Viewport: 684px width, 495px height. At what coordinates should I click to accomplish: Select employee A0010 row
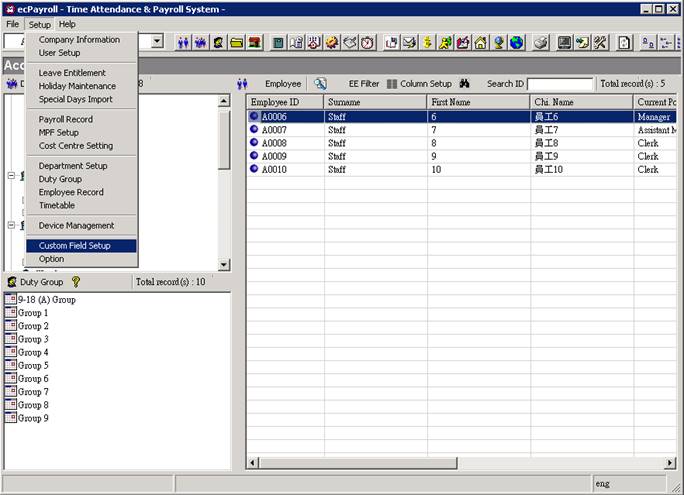click(x=461, y=169)
